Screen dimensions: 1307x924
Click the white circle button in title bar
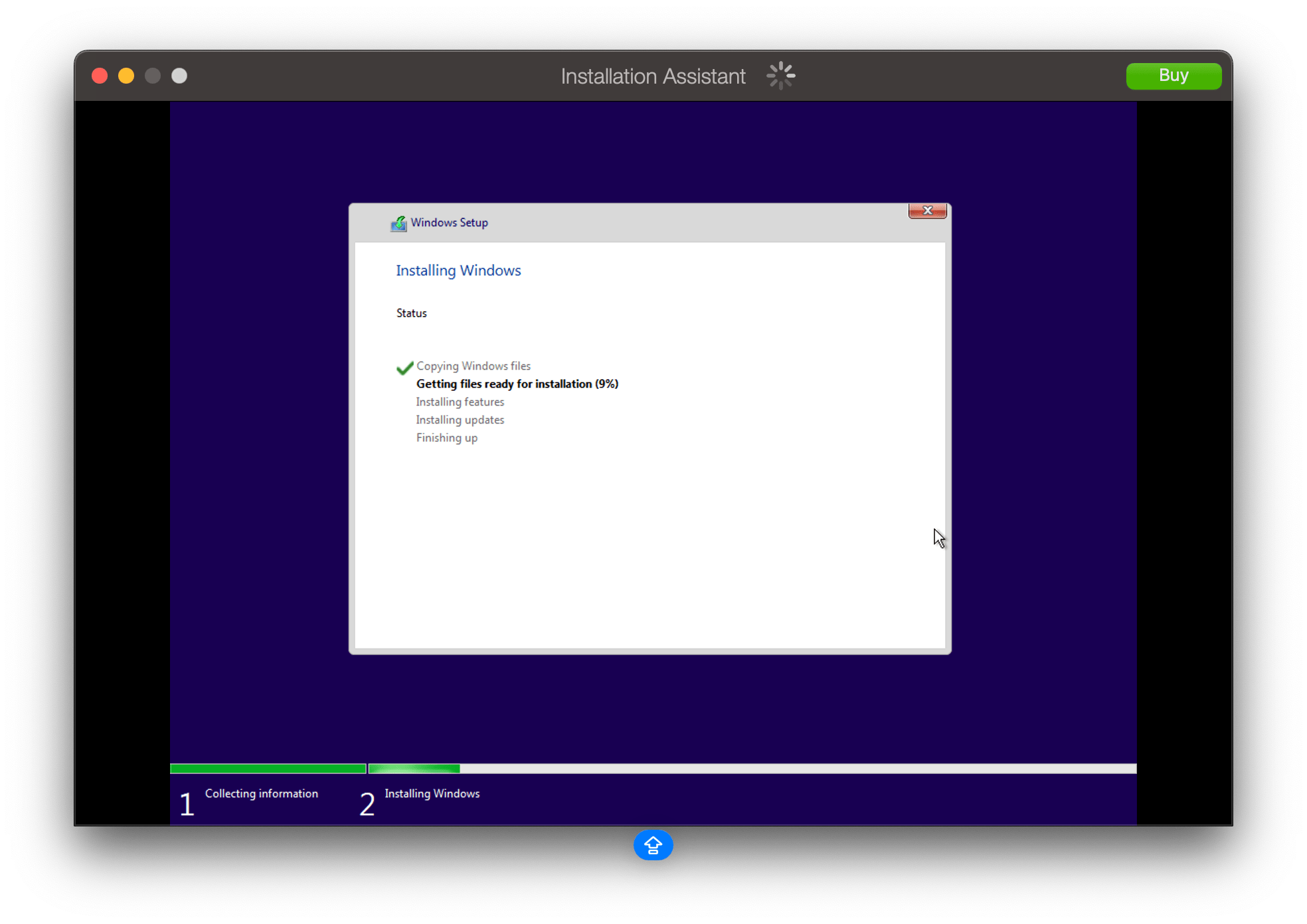pos(179,76)
